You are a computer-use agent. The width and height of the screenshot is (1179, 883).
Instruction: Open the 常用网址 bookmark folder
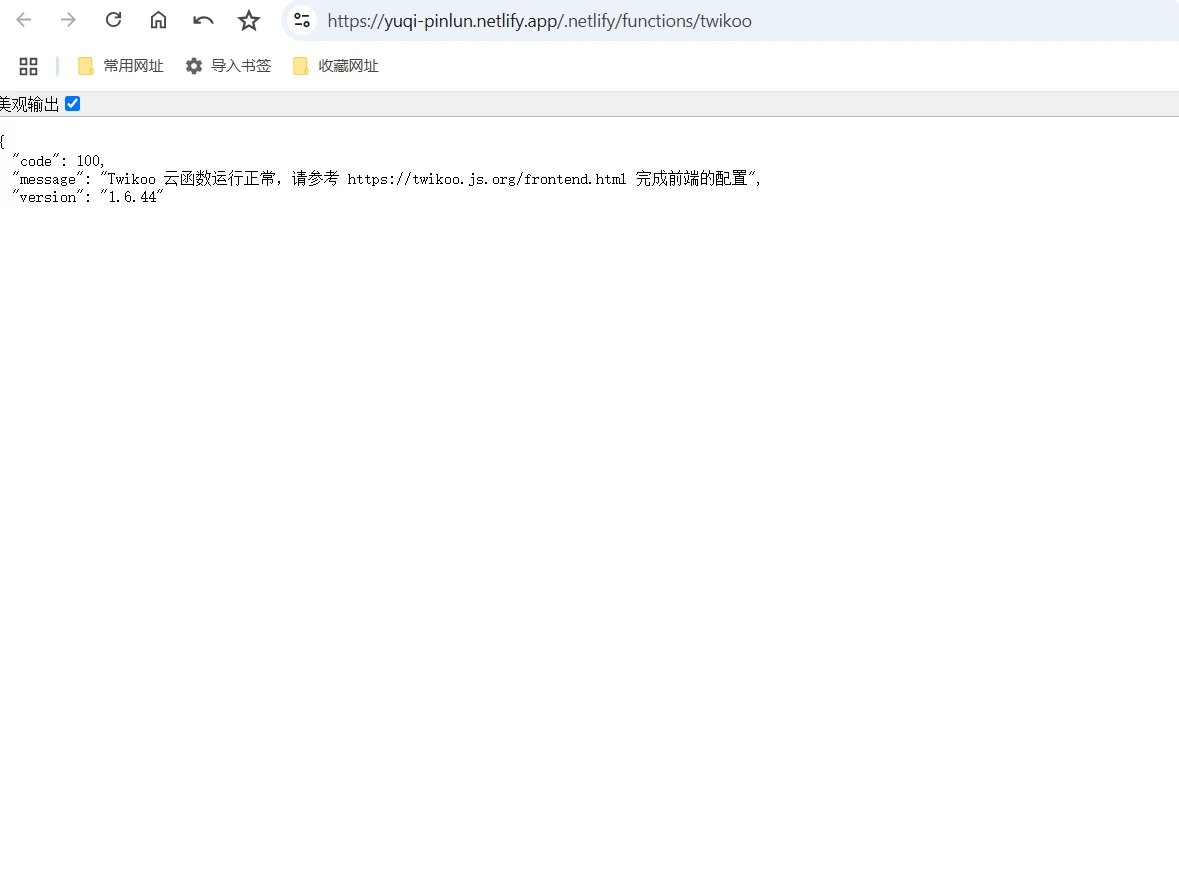(120, 66)
